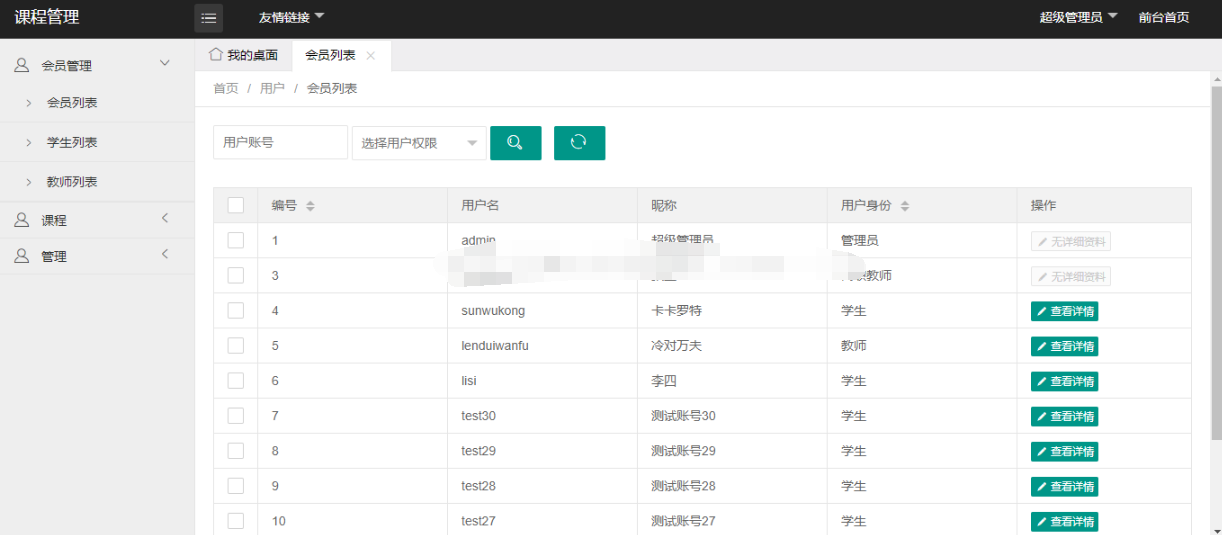Click 查看详情 for test29
The height and width of the screenshot is (535, 1222).
(x=1064, y=451)
